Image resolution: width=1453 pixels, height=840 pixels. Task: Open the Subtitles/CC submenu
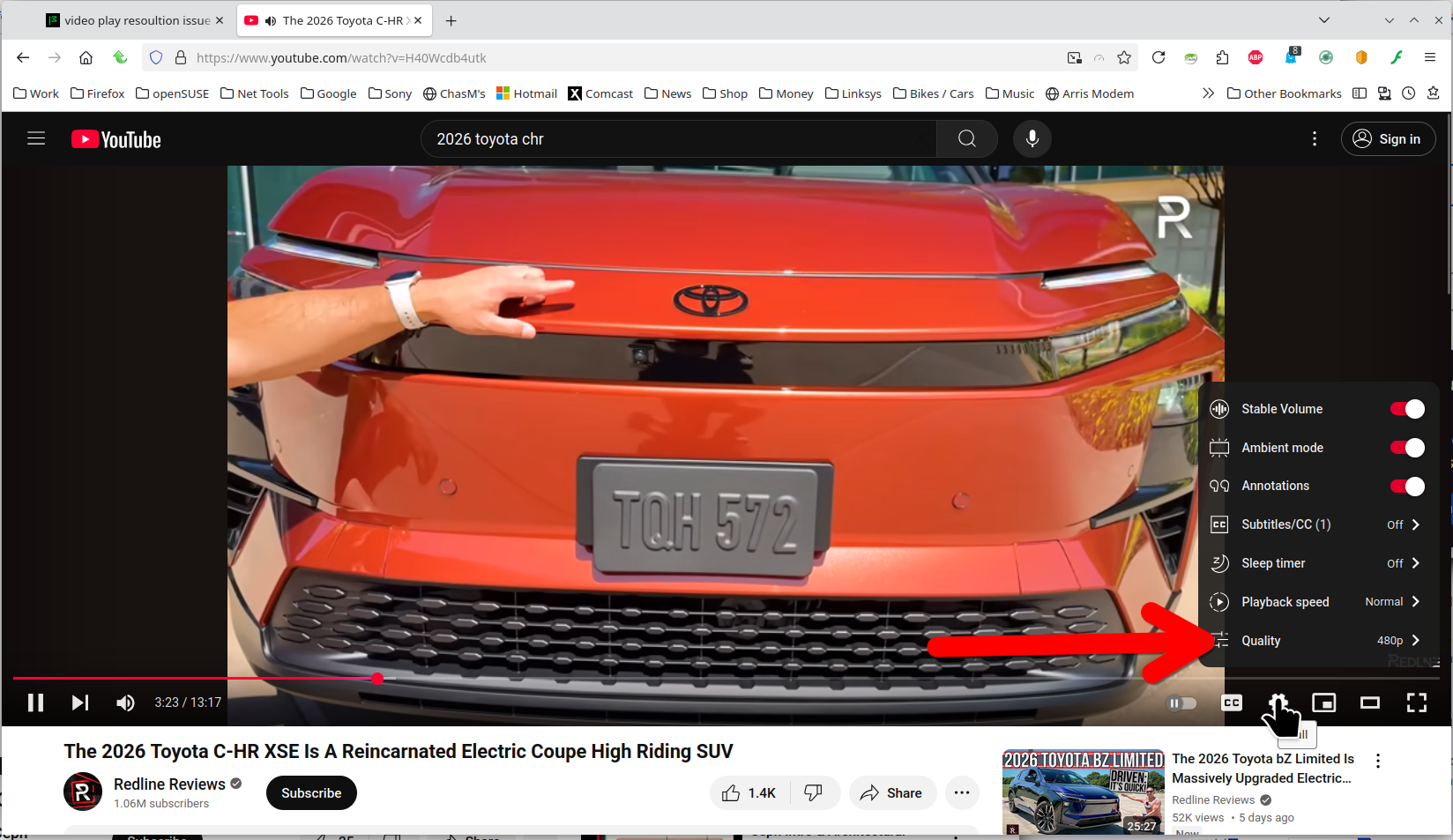[1319, 524]
